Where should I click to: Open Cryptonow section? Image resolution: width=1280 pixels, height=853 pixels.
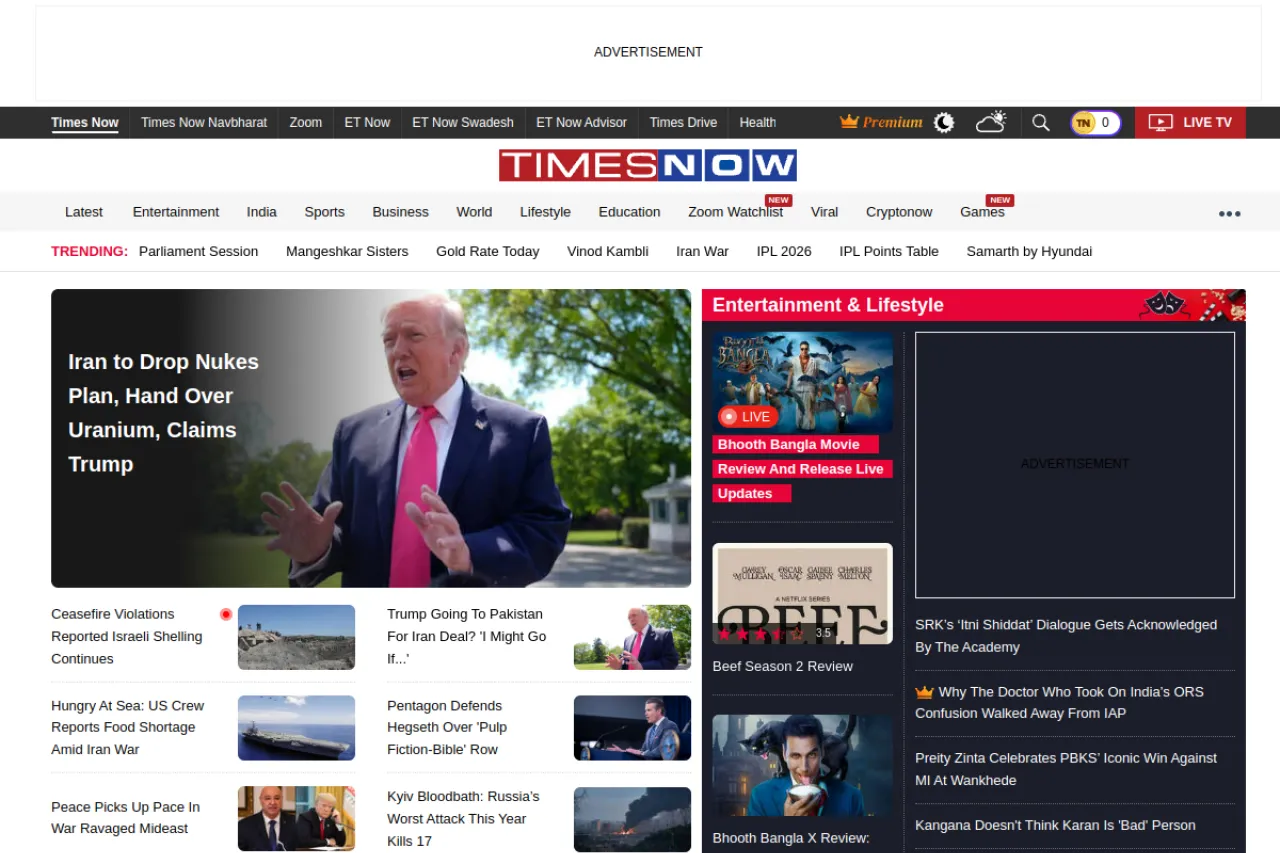pyautogui.click(x=899, y=212)
